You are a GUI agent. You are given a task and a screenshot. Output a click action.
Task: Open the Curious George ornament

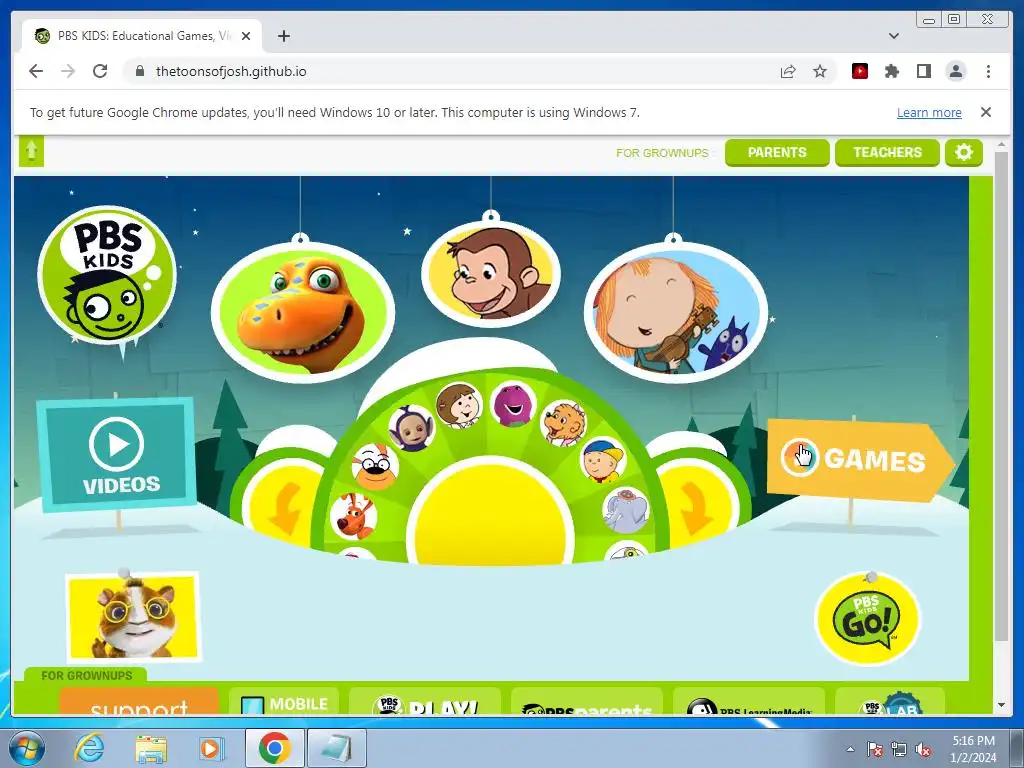pos(490,273)
